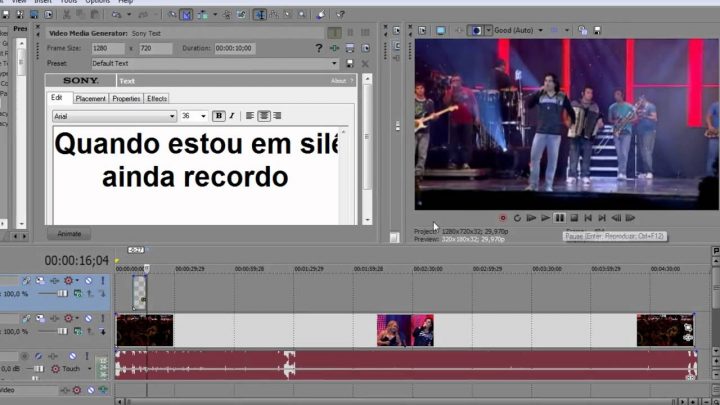720x405 pixels.
Task: Toggle Bold formatting in text editor
Action: tap(219, 116)
